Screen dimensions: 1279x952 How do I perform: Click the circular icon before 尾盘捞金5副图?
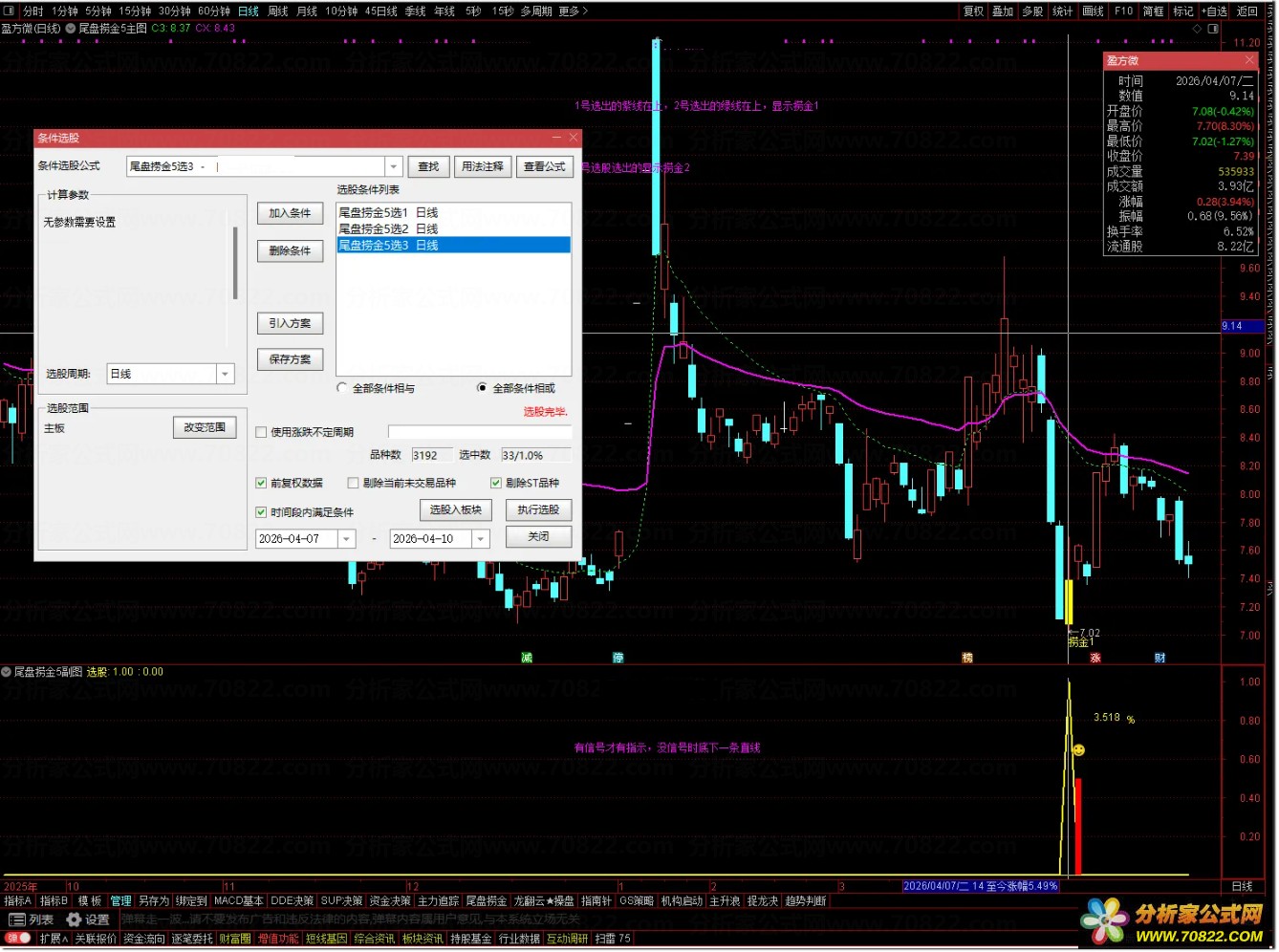pyautogui.click(x=7, y=672)
